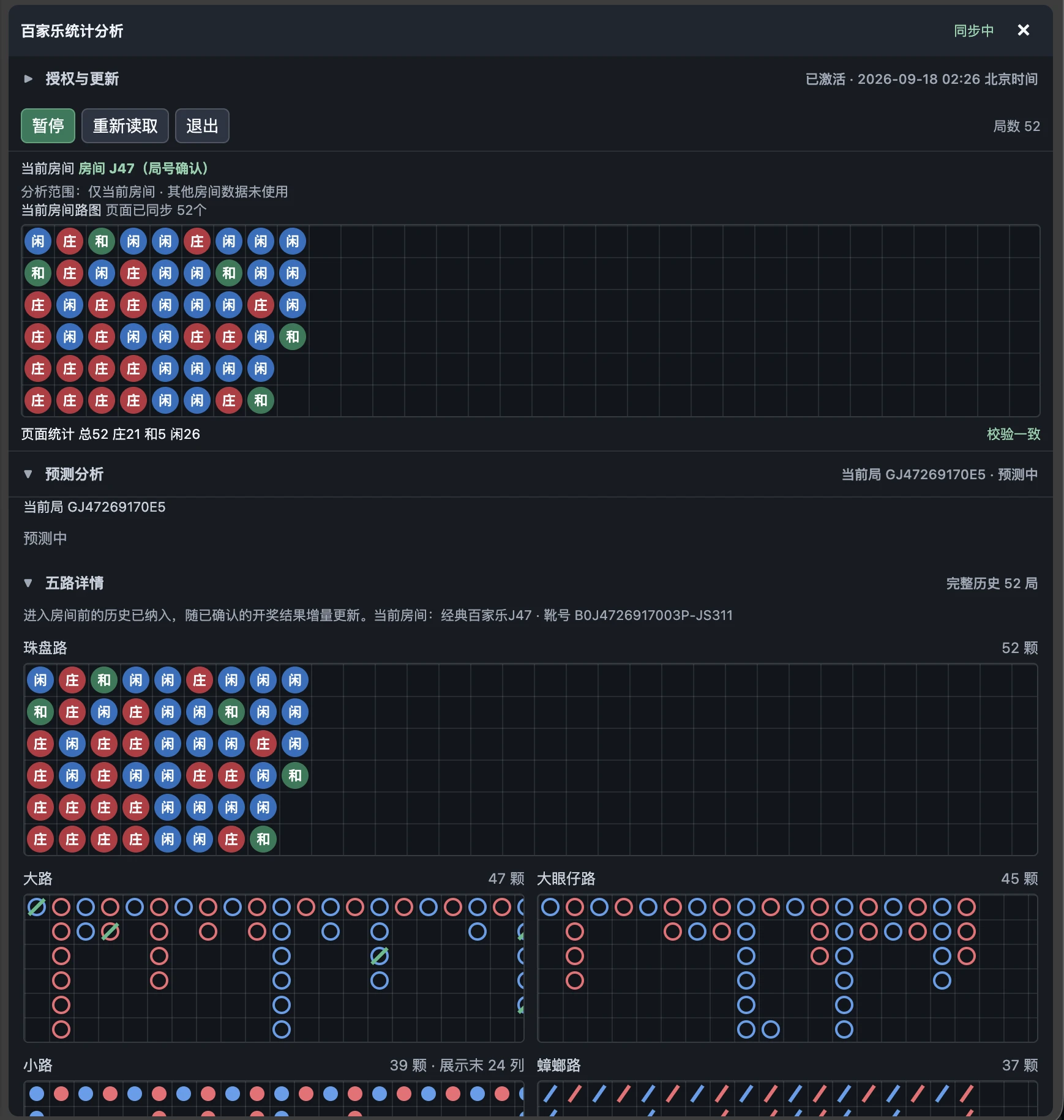The height and width of the screenshot is (1120, 1064).
Task: Click the 局数 52 round counter
Action: (1016, 126)
